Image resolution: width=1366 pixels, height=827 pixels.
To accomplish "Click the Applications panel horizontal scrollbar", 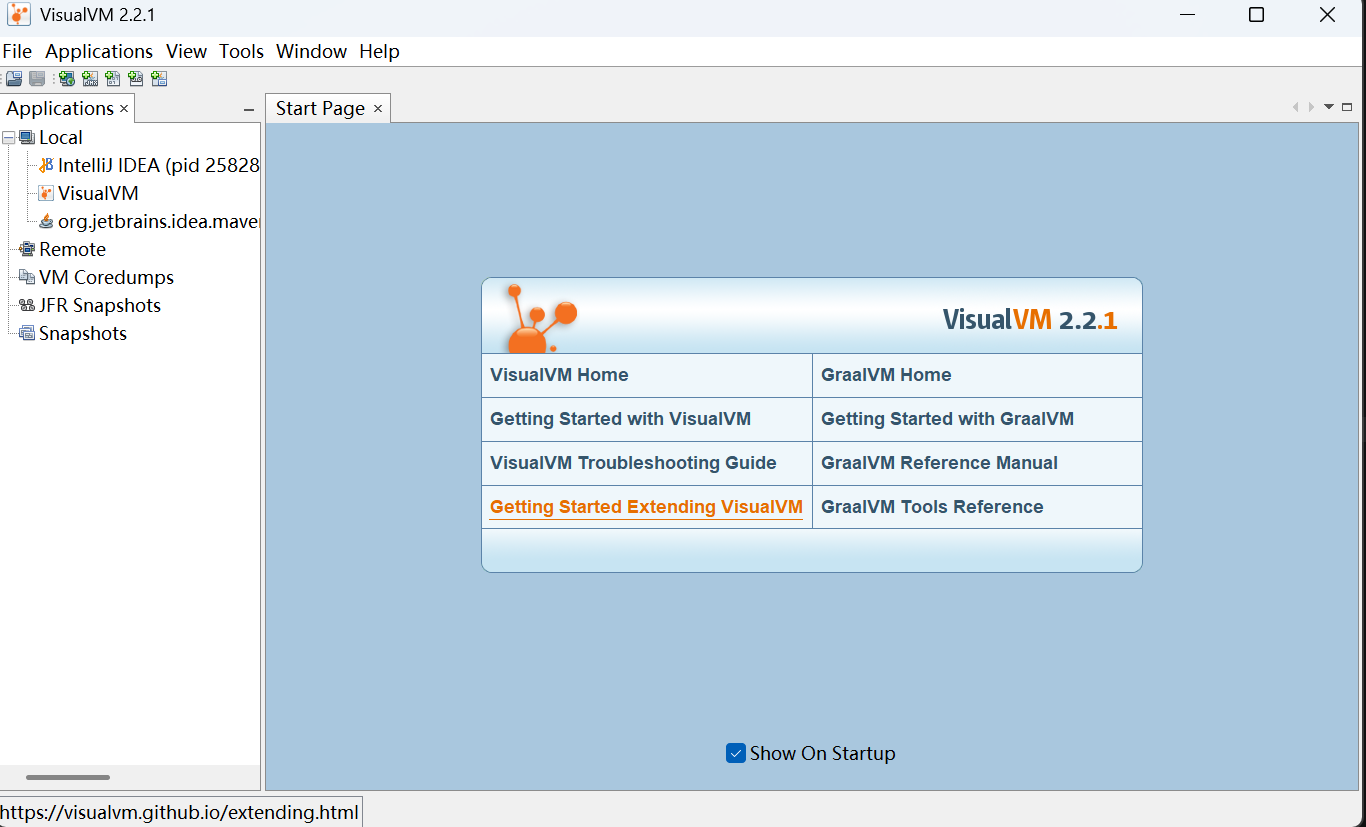I will [x=68, y=777].
